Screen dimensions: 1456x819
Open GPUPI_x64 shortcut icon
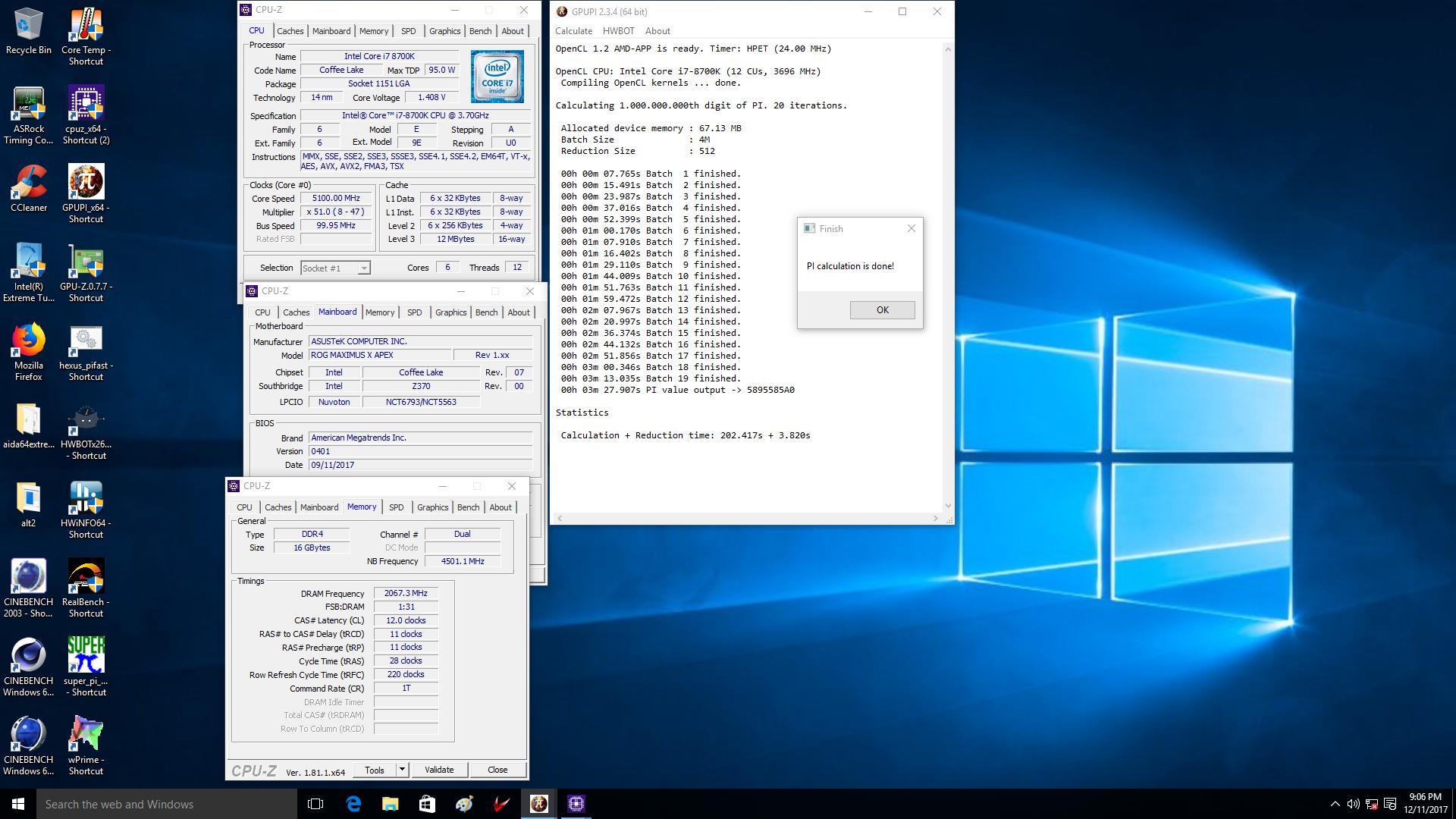pyautogui.click(x=86, y=194)
